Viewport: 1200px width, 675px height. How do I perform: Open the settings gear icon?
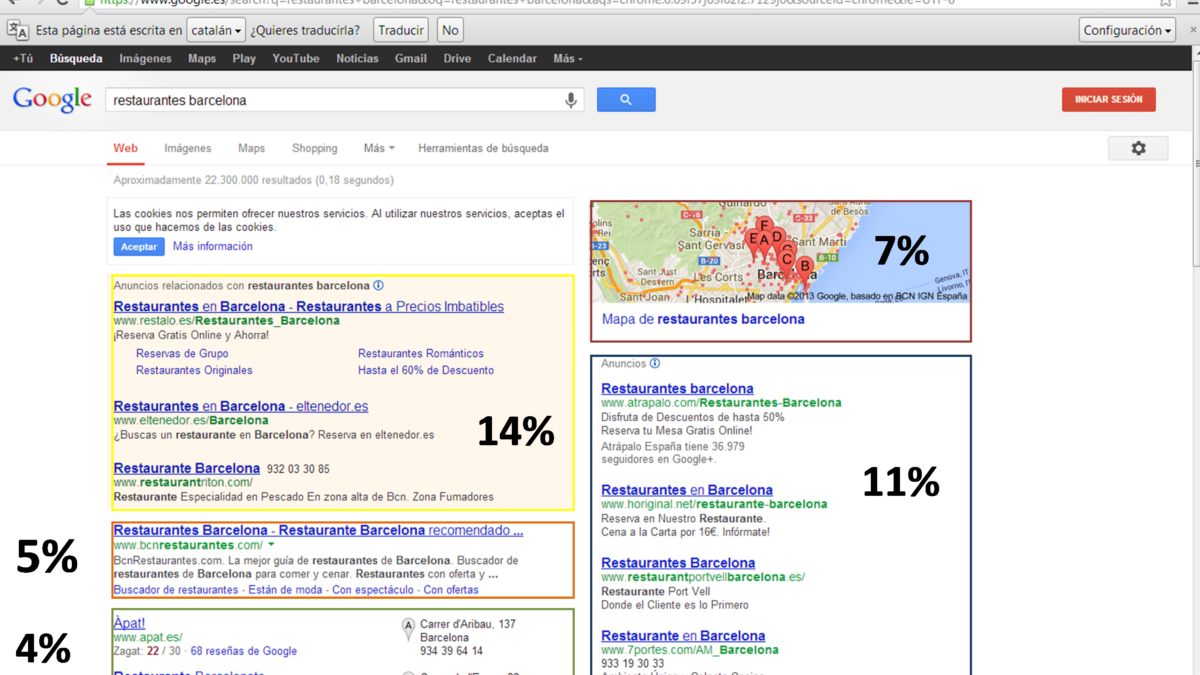pos(1138,148)
